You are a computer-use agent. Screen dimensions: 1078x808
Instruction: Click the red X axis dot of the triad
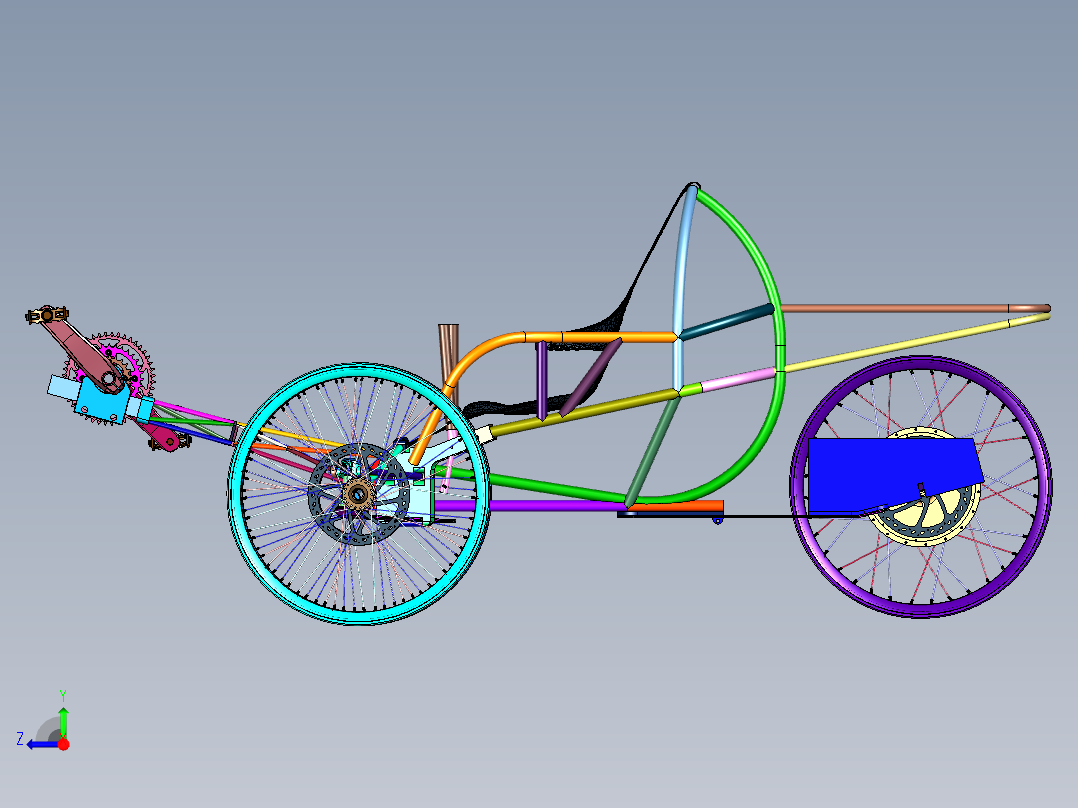click(64, 744)
